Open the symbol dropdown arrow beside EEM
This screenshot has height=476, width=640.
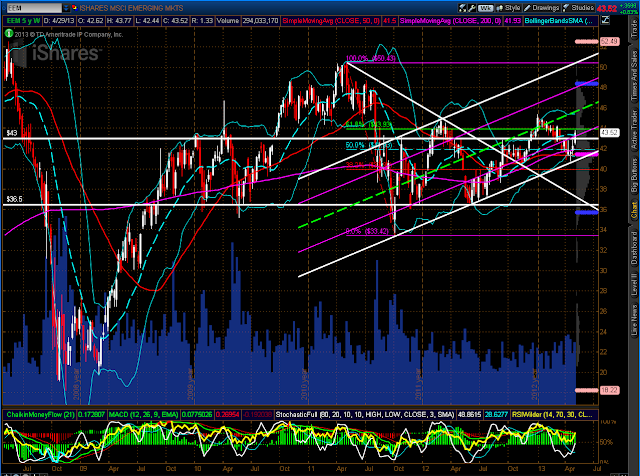tap(66, 8)
